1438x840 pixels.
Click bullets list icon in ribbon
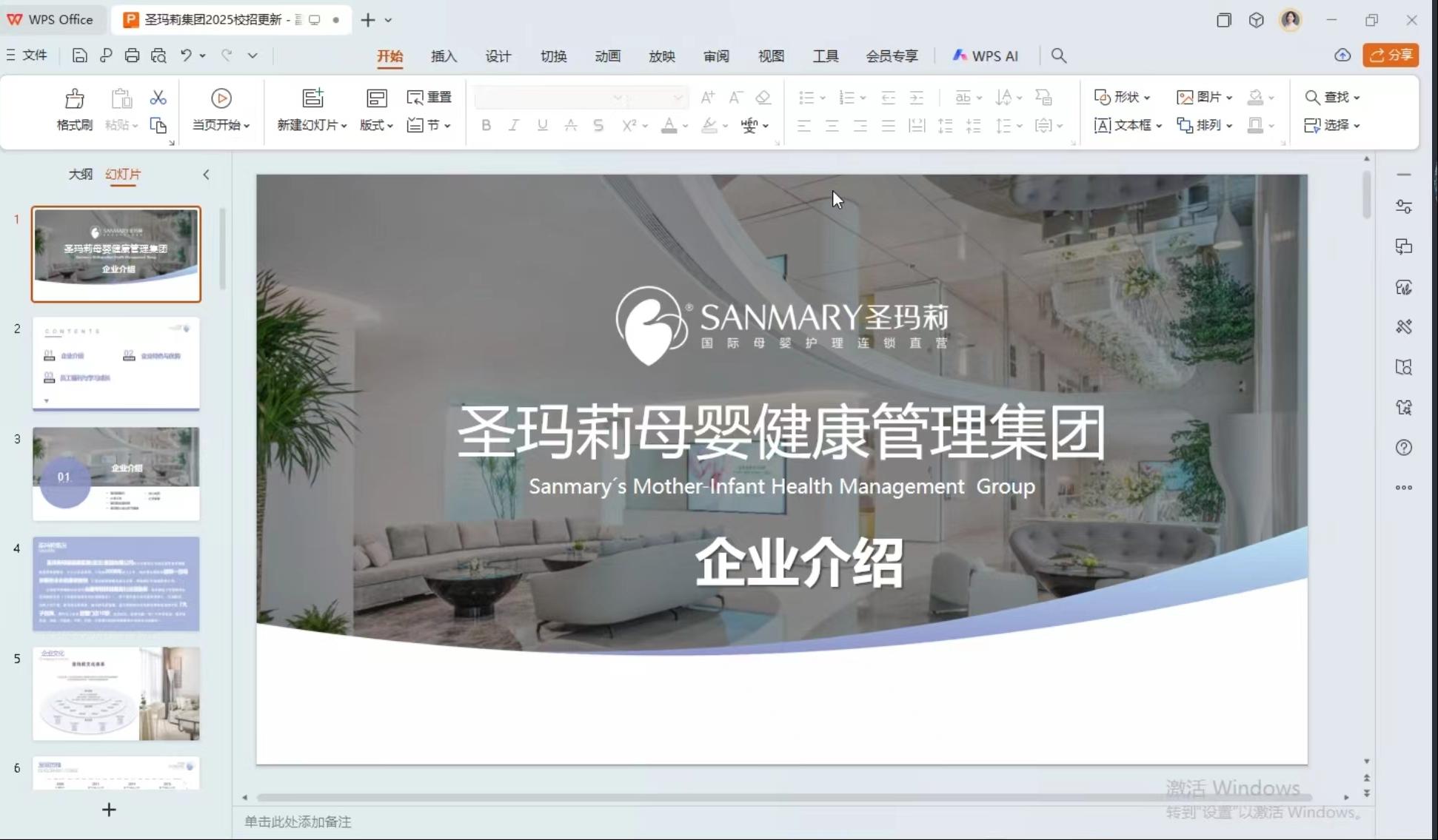point(806,98)
